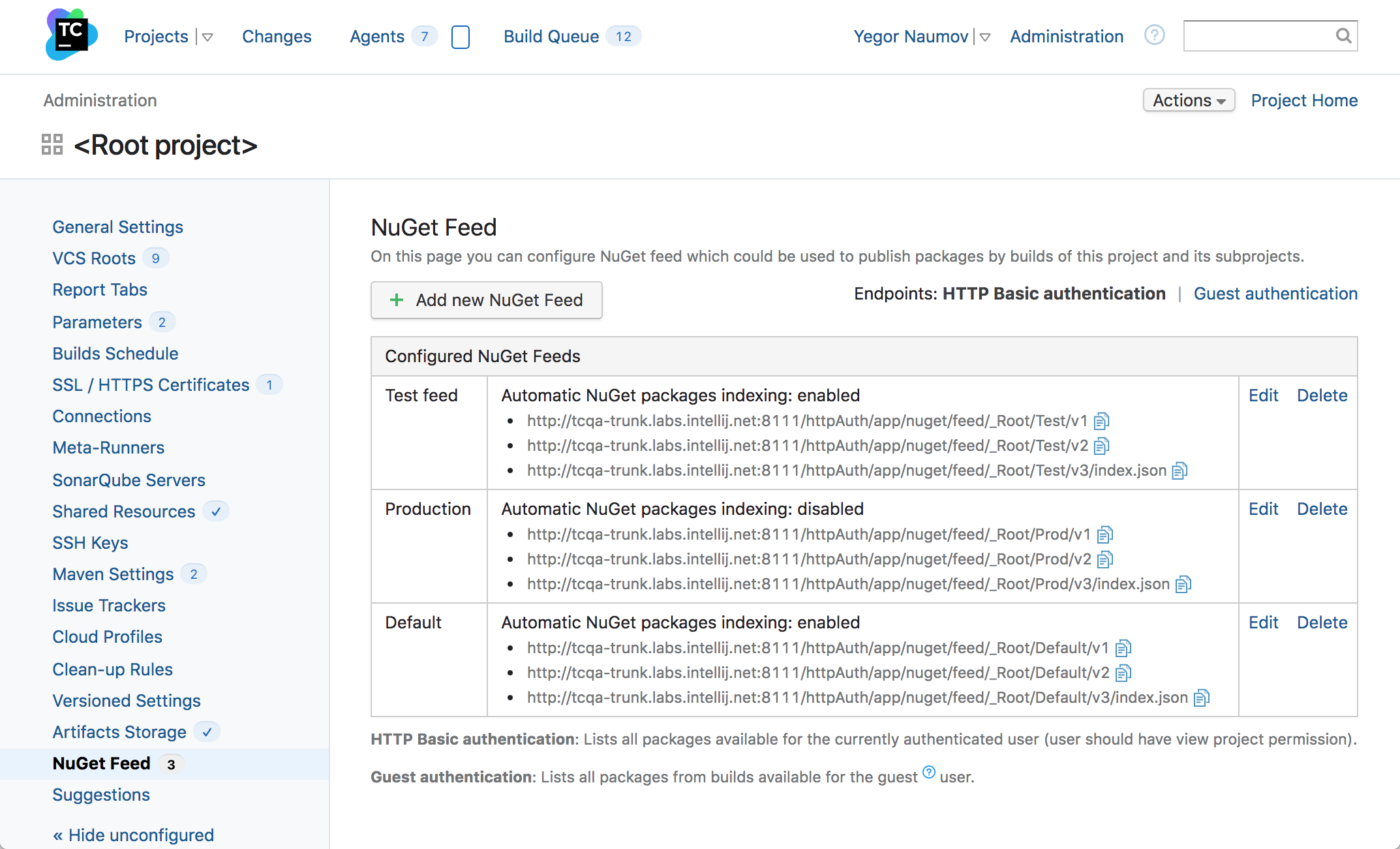Click the search input field
Viewport: 1400px width, 849px height.
pos(1271,35)
